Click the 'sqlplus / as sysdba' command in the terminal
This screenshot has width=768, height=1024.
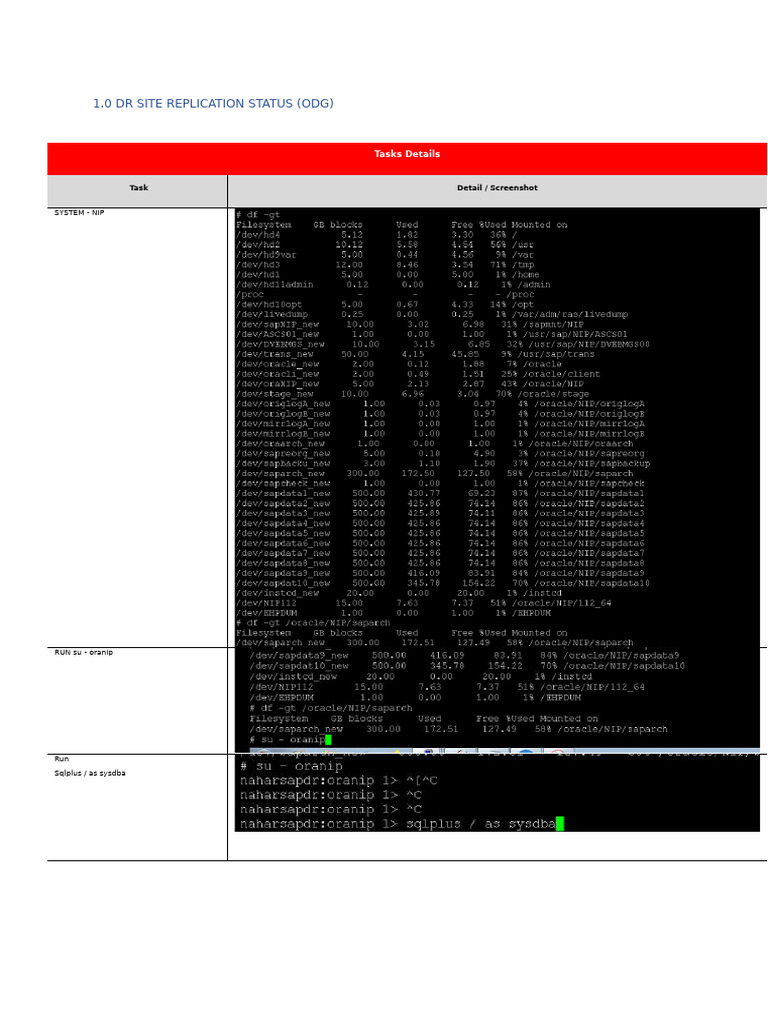click(x=481, y=824)
